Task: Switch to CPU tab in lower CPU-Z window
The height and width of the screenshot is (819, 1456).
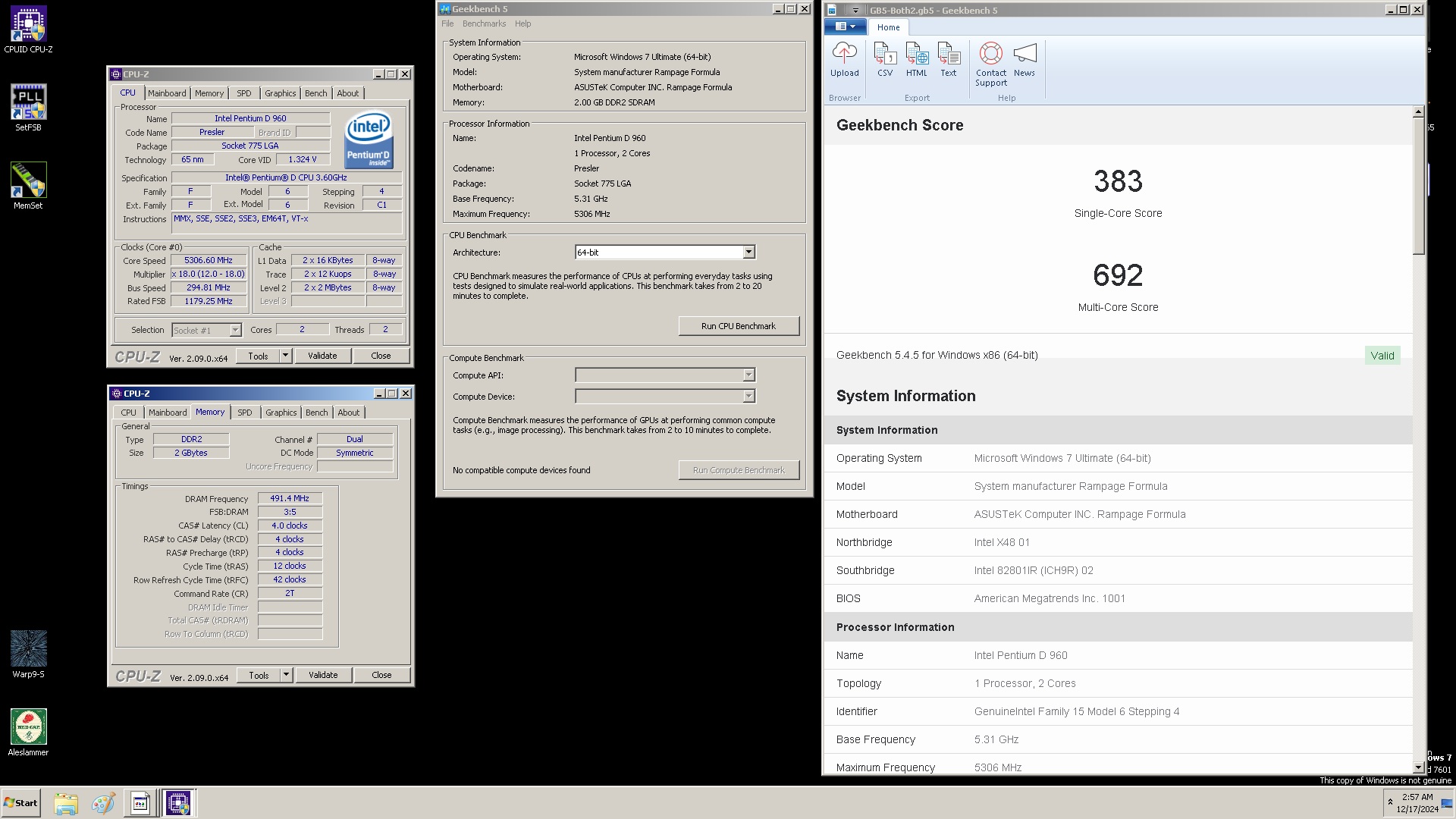Action: (129, 413)
